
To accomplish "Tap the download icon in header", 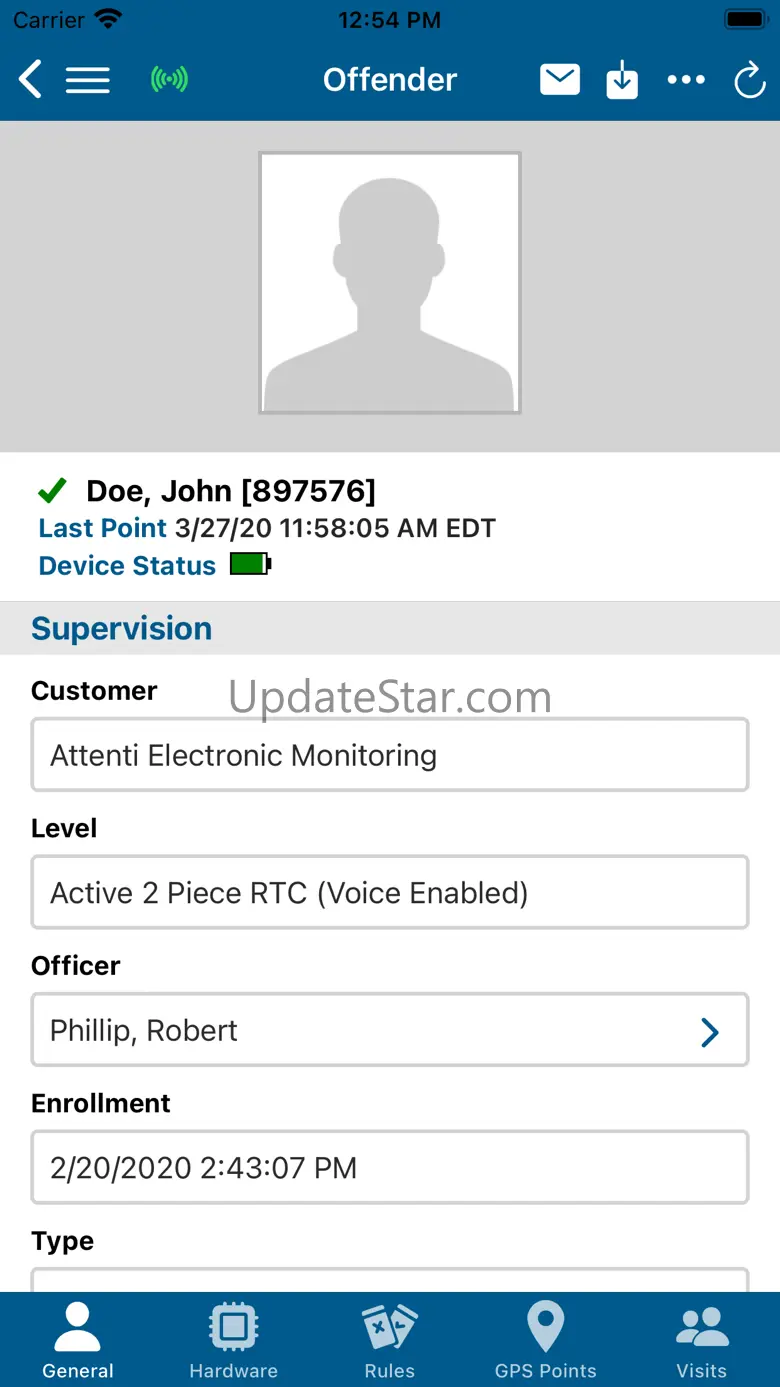I will point(622,80).
